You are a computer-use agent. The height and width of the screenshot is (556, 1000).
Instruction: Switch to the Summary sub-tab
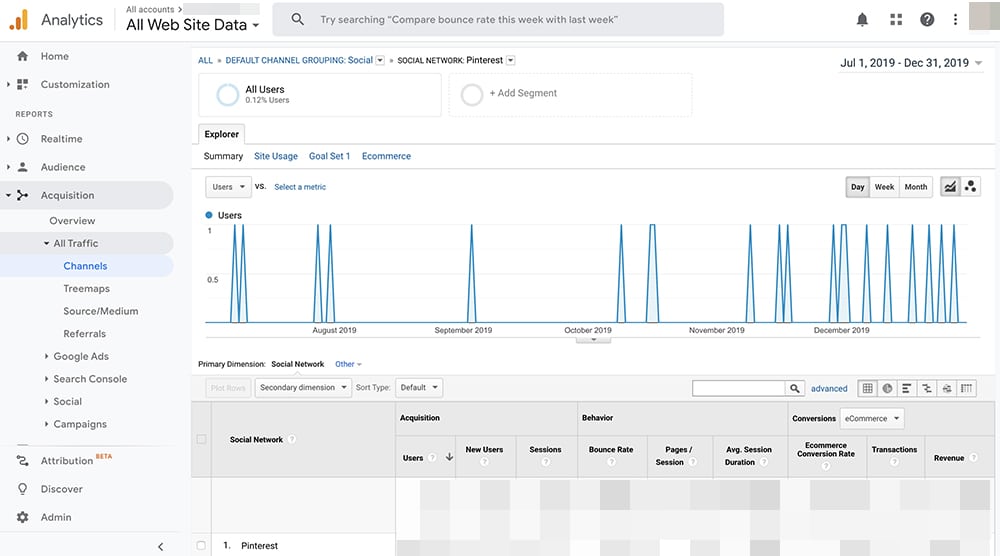(223, 156)
